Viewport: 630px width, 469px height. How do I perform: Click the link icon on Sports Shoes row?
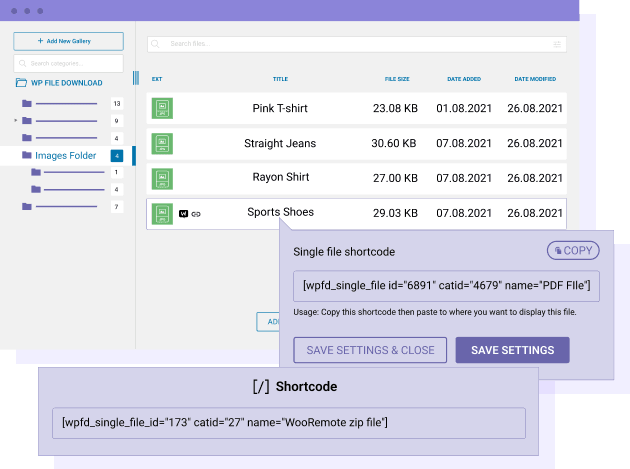point(196,214)
